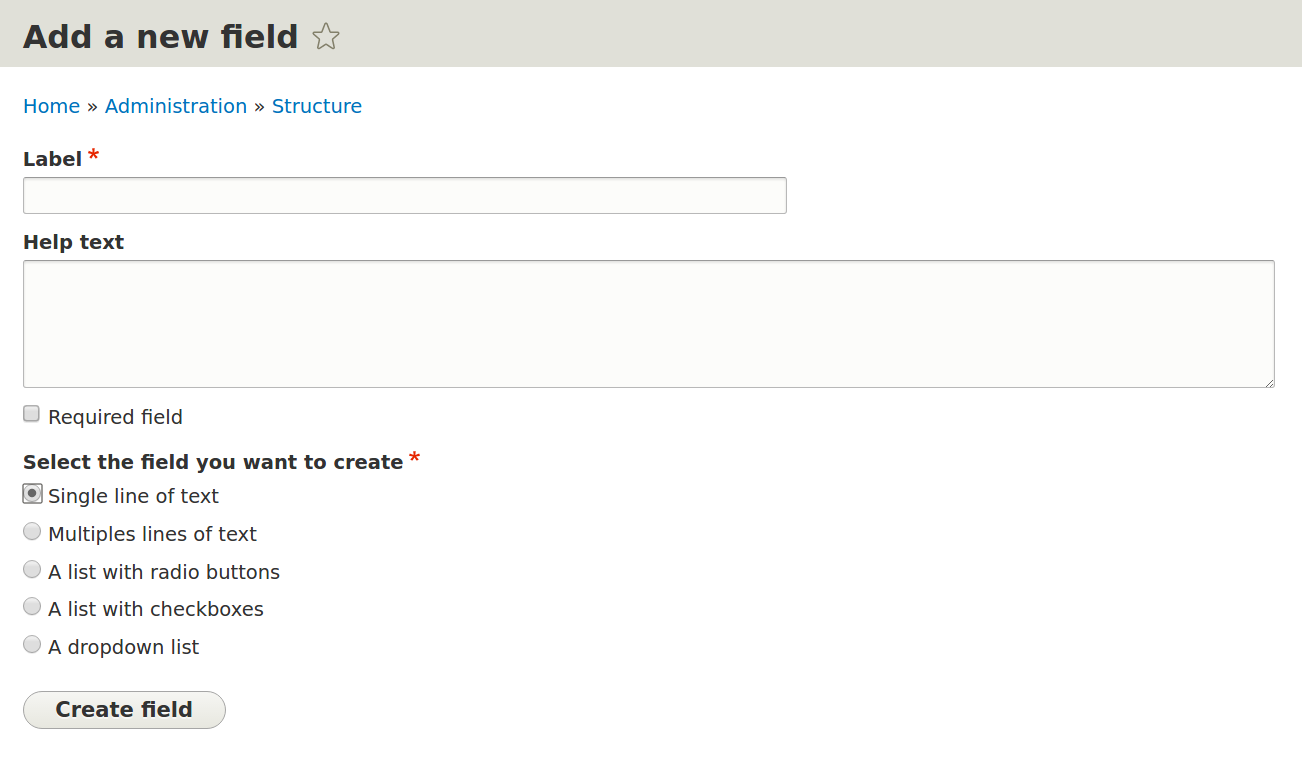1302x764 pixels.
Task: Navigate to the Structure breadcrumb link
Action: [x=317, y=106]
